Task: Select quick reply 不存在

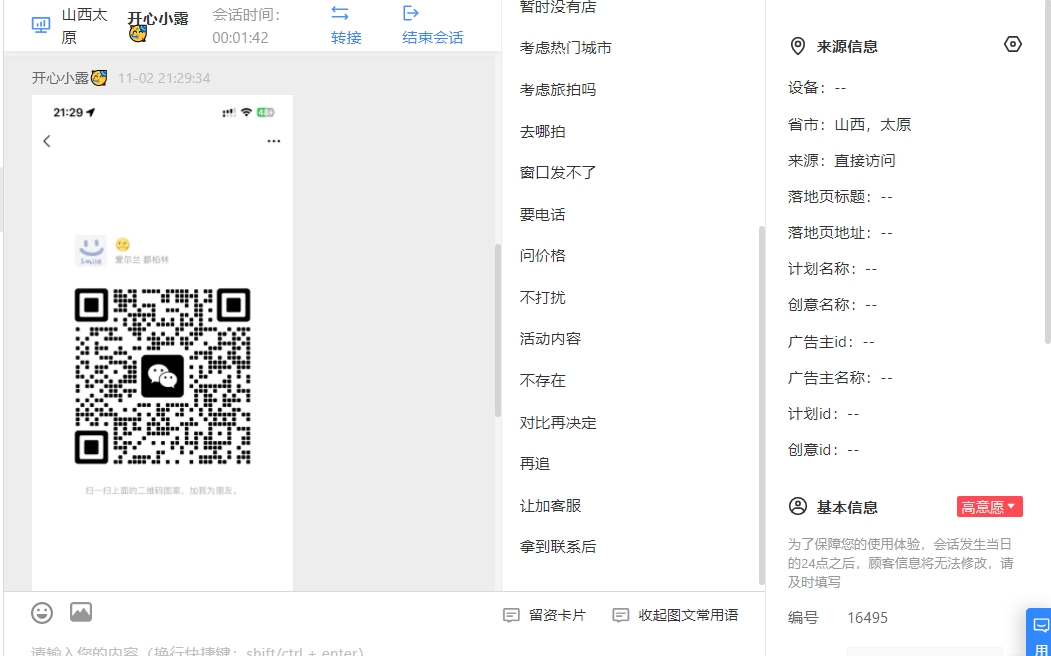Action: point(542,381)
